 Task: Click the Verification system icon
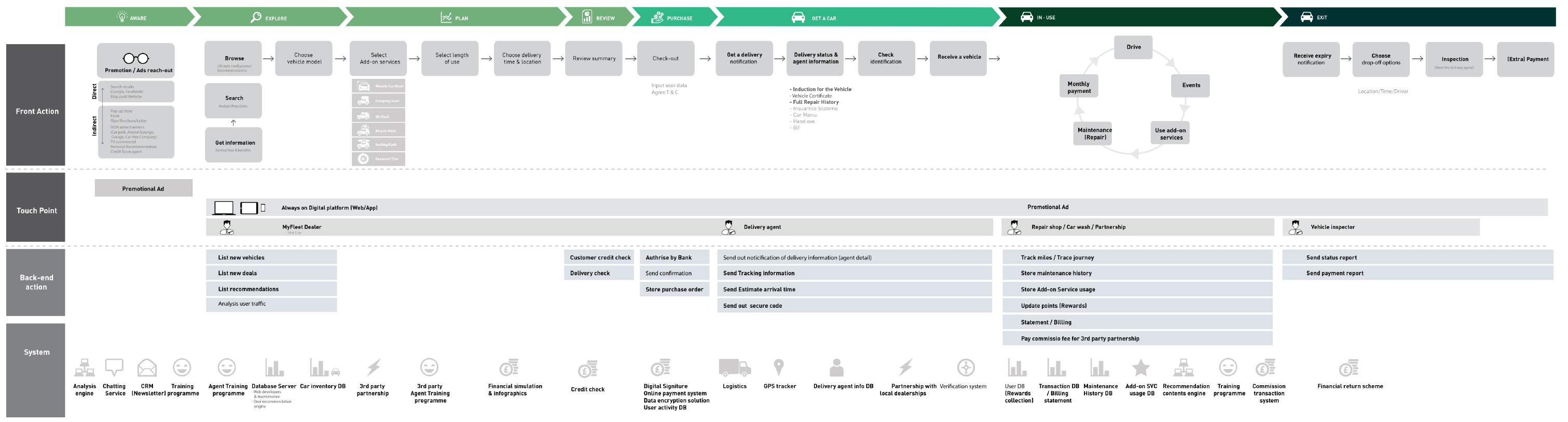tap(966, 367)
